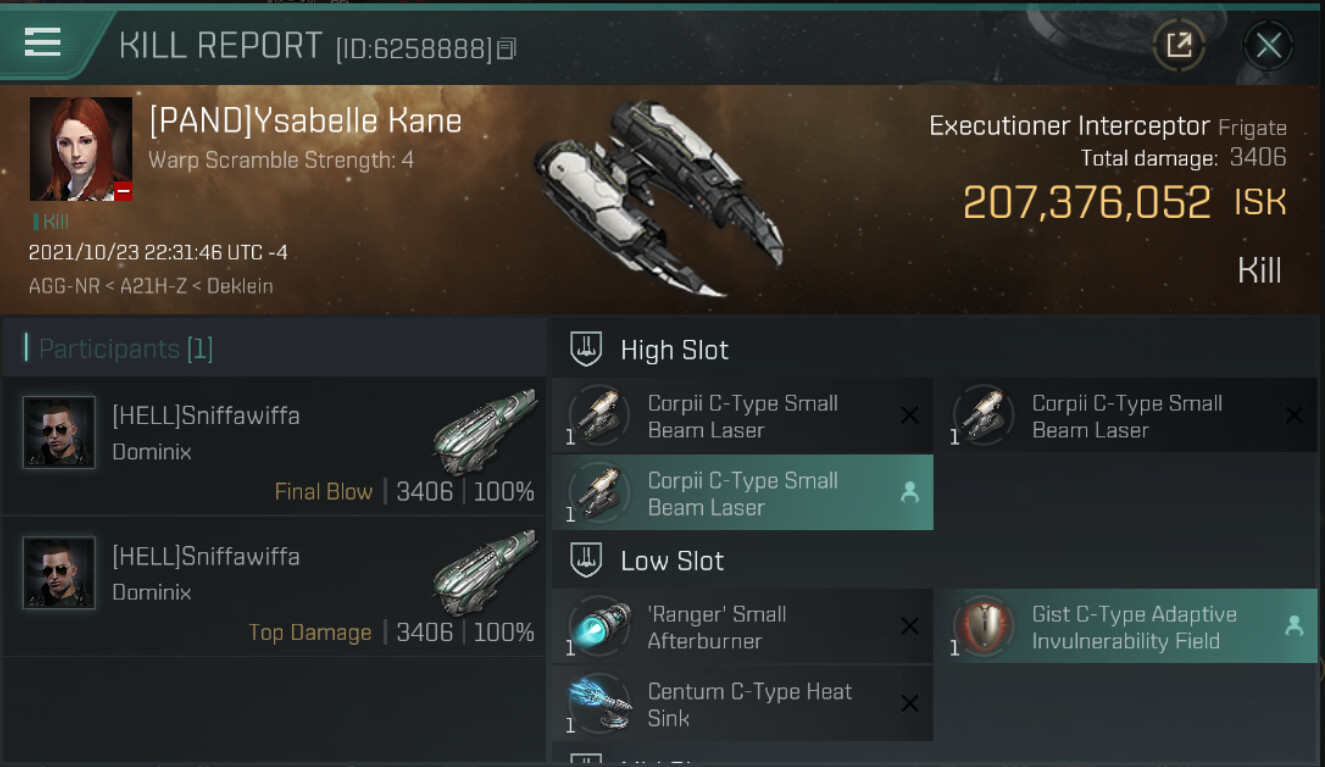
Task: Click the red standing badge on portrait
Action: 123,192
